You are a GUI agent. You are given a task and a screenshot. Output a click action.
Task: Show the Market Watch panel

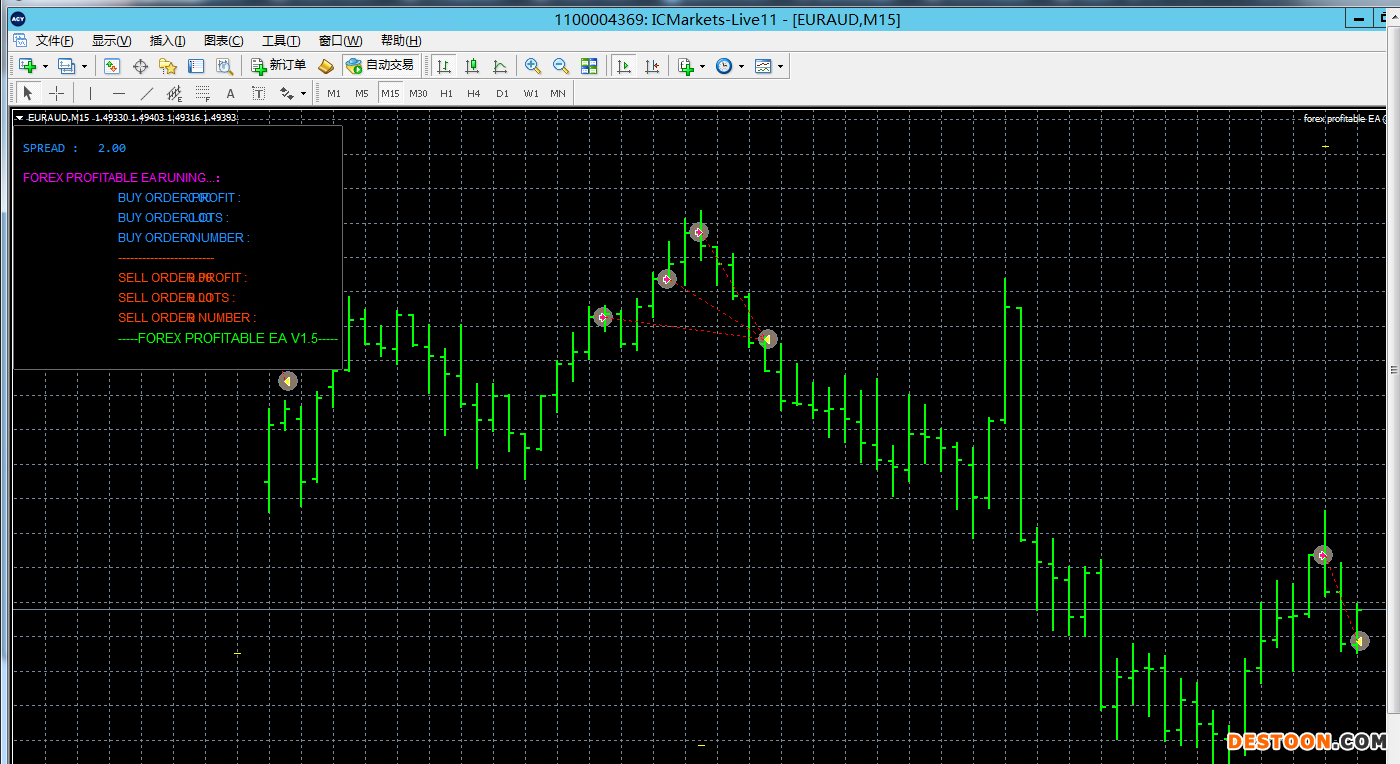(112, 66)
